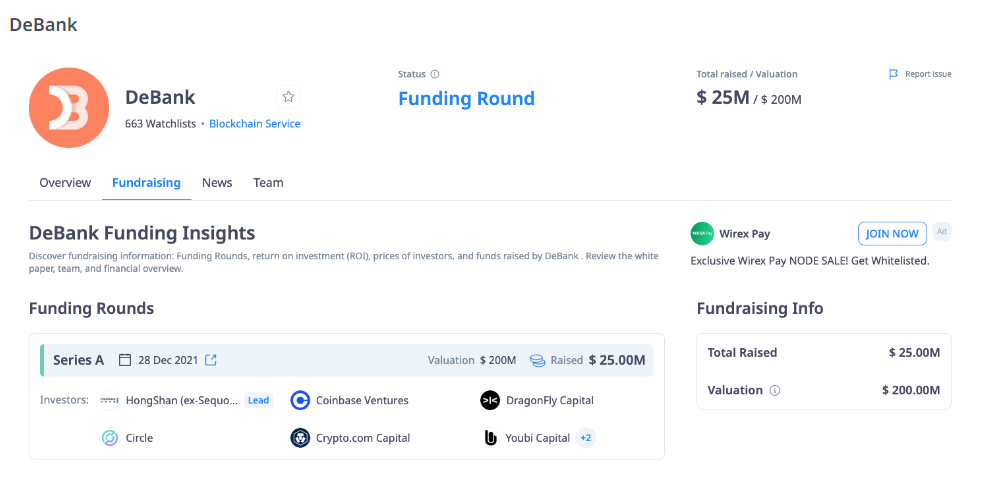The width and height of the screenshot is (1000, 493).
Task: Click the Wirex Pay ad title
Action: tap(744, 233)
